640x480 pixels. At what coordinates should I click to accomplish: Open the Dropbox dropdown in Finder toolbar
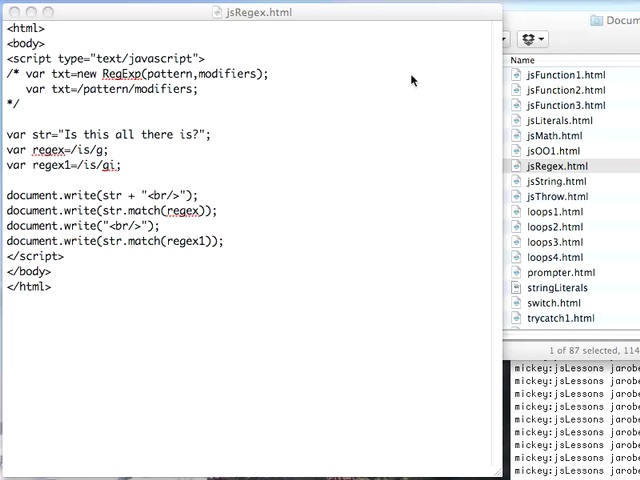(x=533, y=39)
